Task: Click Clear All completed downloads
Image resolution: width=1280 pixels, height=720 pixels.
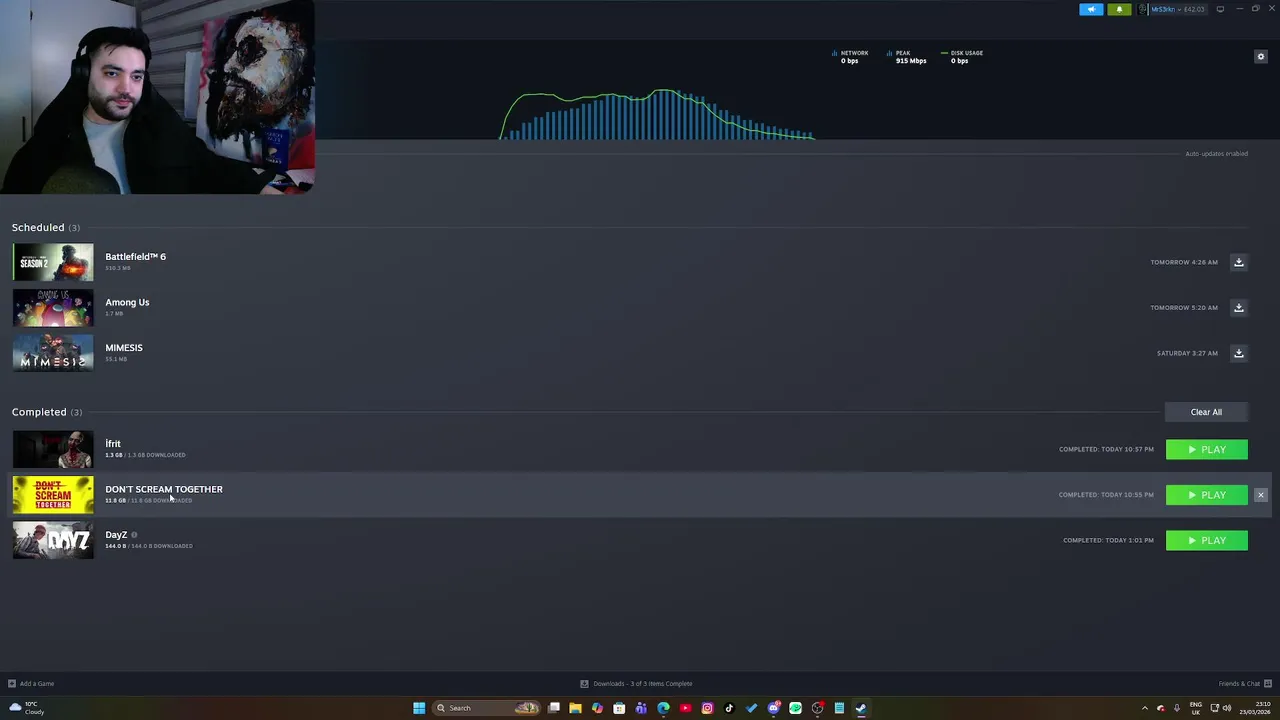Action: tap(1206, 412)
